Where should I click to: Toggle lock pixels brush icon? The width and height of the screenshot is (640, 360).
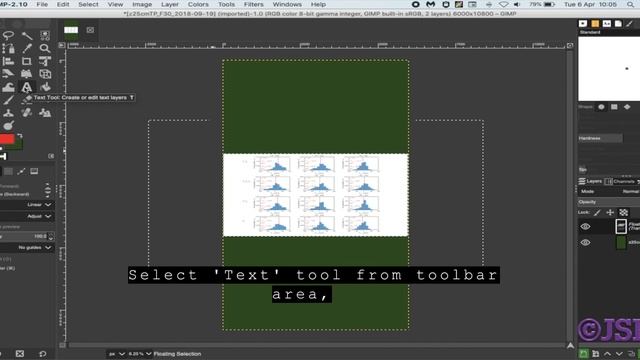point(597,212)
